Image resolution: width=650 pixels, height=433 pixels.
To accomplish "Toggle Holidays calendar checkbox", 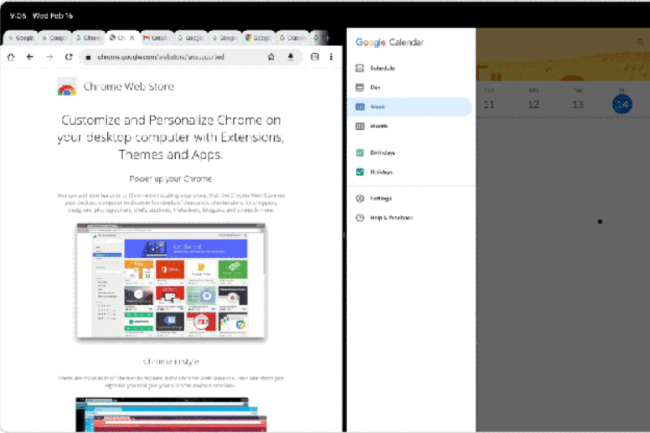I will tap(360, 172).
